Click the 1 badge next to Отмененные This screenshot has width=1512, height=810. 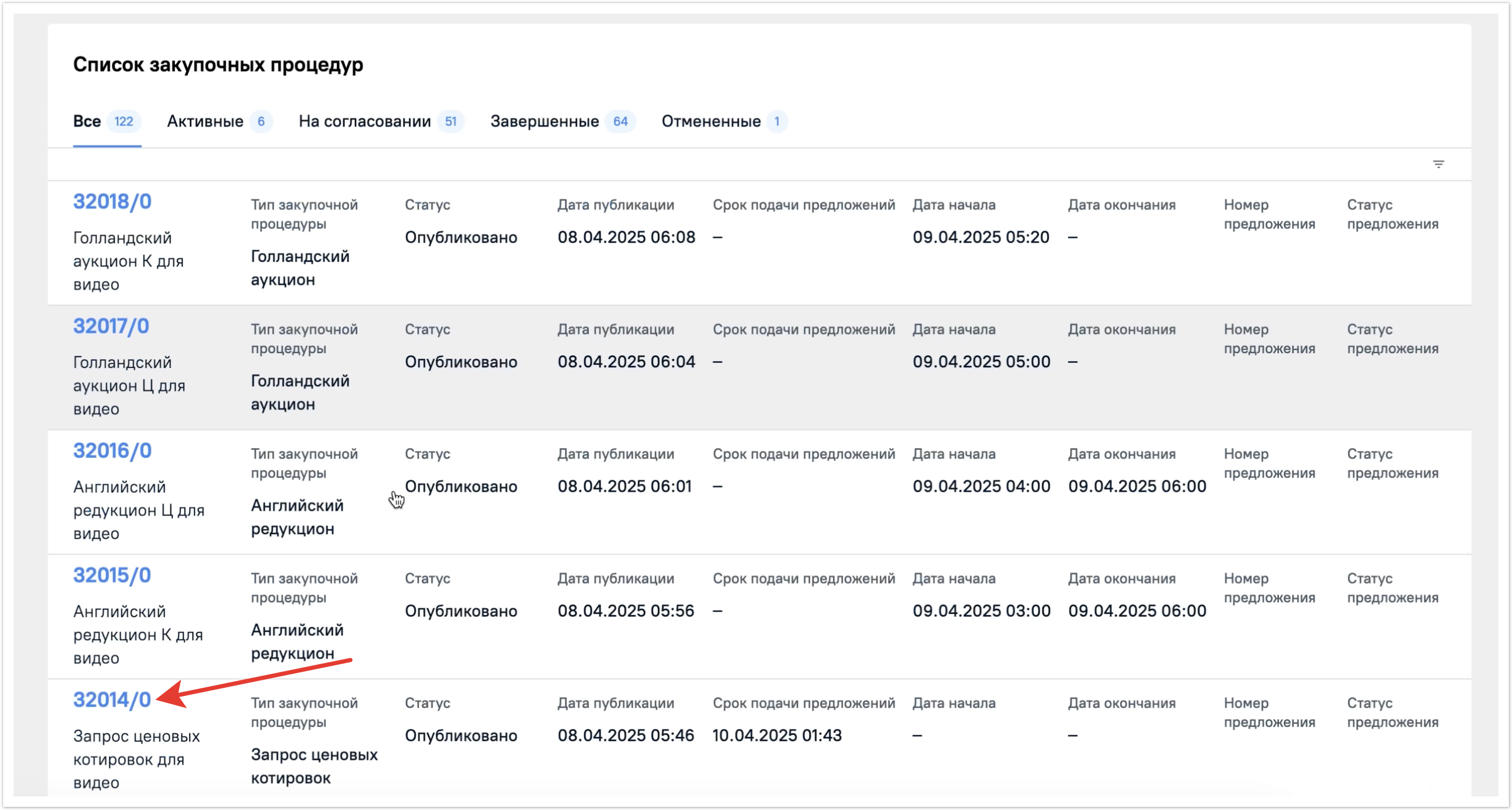pyautogui.click(x=776, y=121)
